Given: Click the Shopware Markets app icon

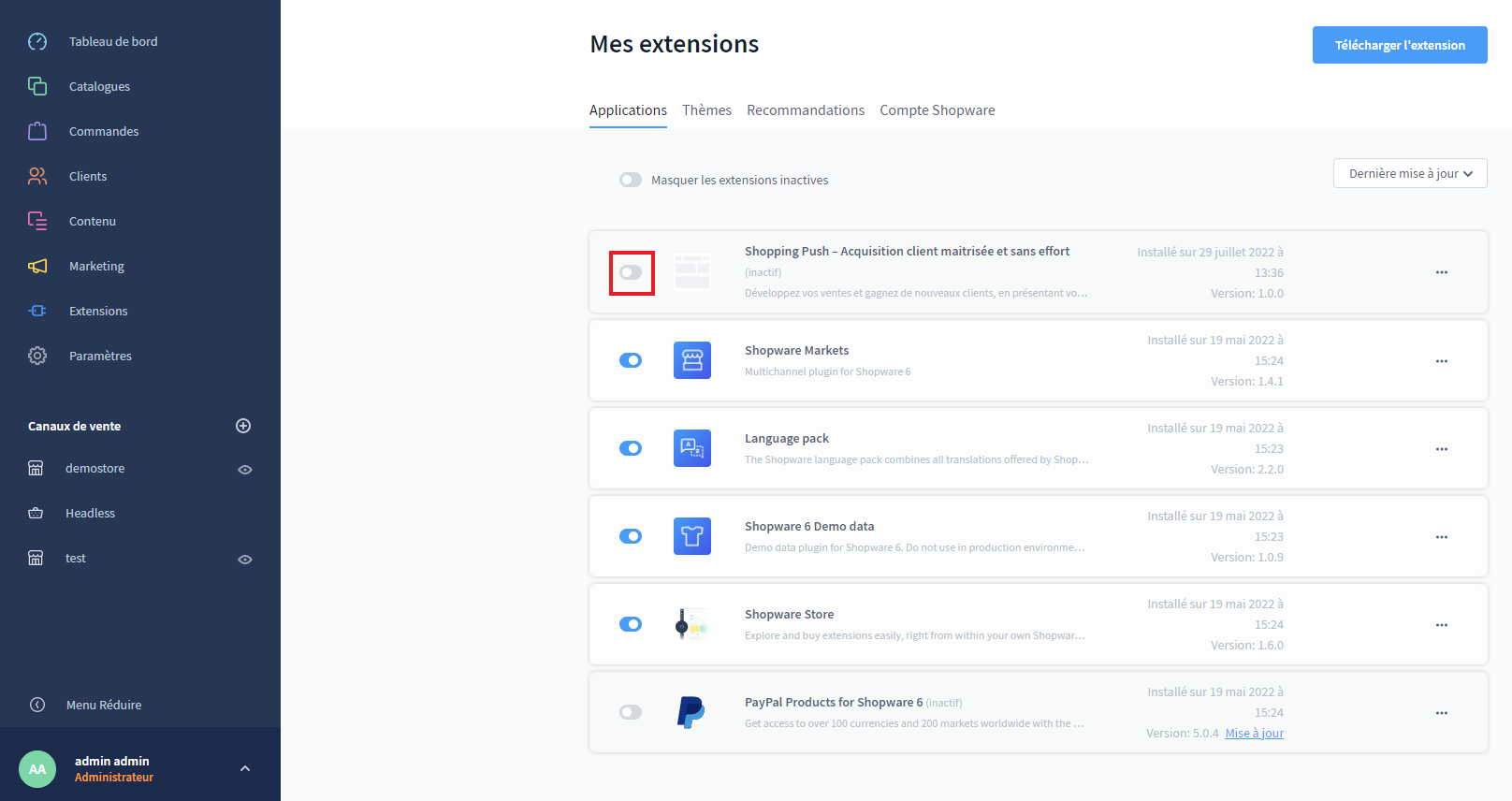Looking at the screenshot, I should [x=692, y=360].
